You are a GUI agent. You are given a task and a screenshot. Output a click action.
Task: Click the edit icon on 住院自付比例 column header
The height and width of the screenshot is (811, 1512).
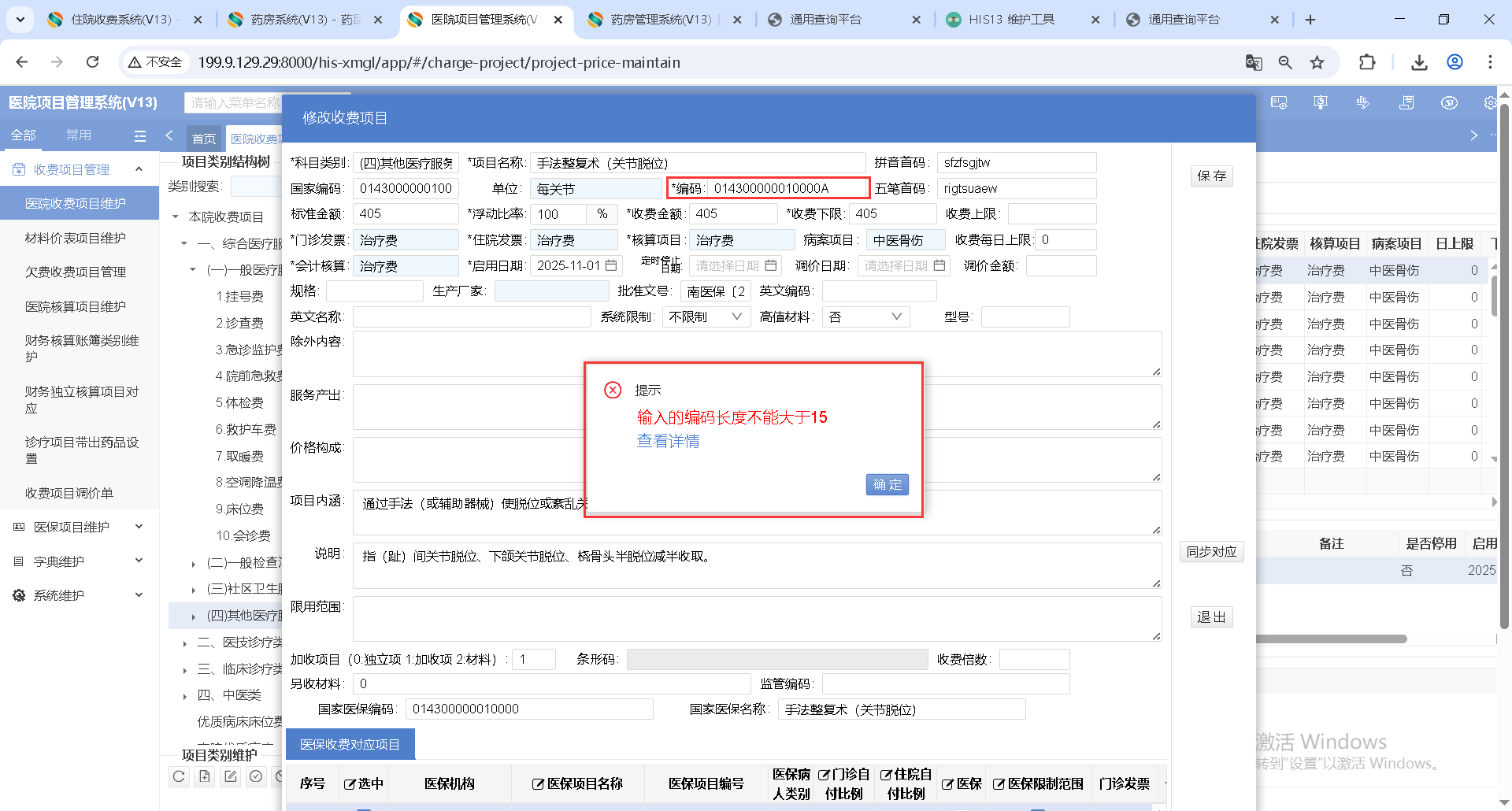[886, 775]
